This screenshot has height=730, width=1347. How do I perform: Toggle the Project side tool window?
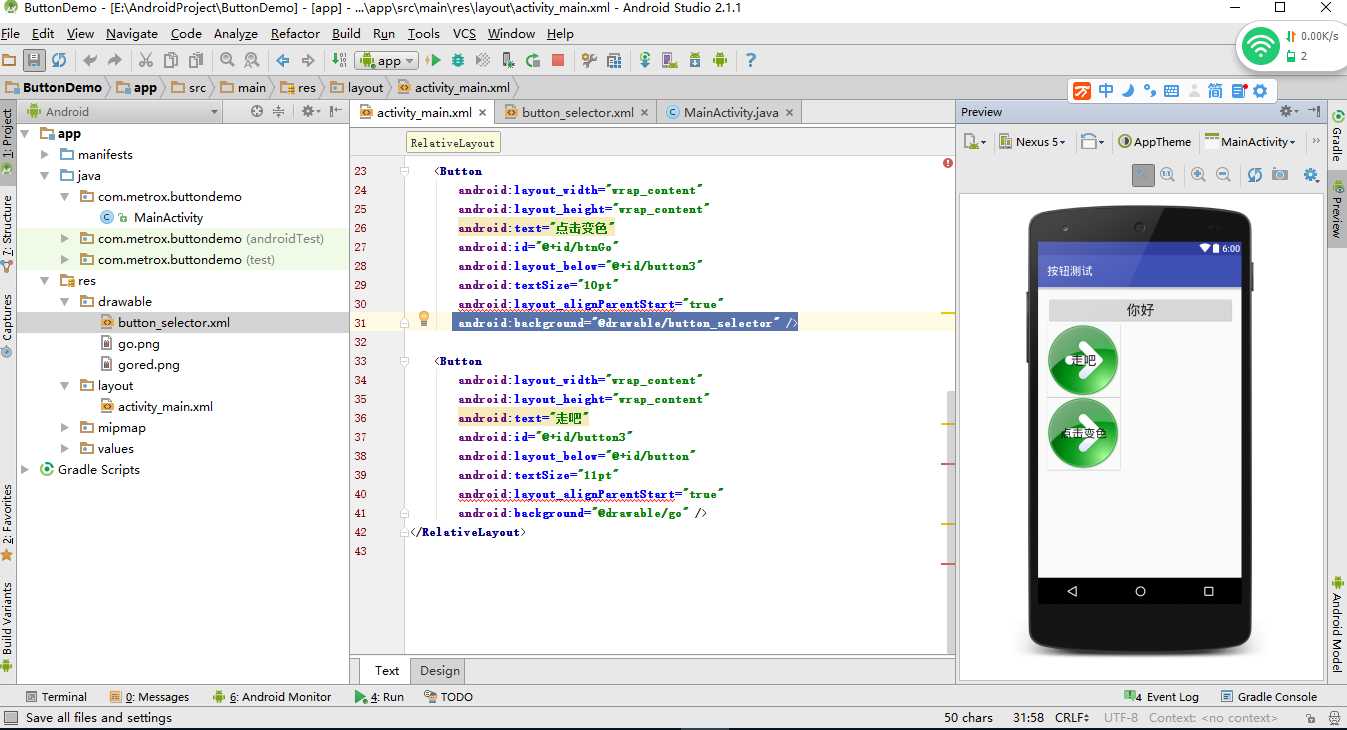(x=8, y=141)
